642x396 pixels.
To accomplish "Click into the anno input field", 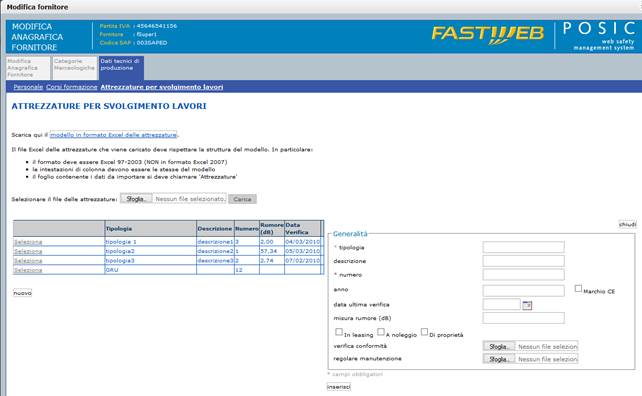I will tap(523, 291).
